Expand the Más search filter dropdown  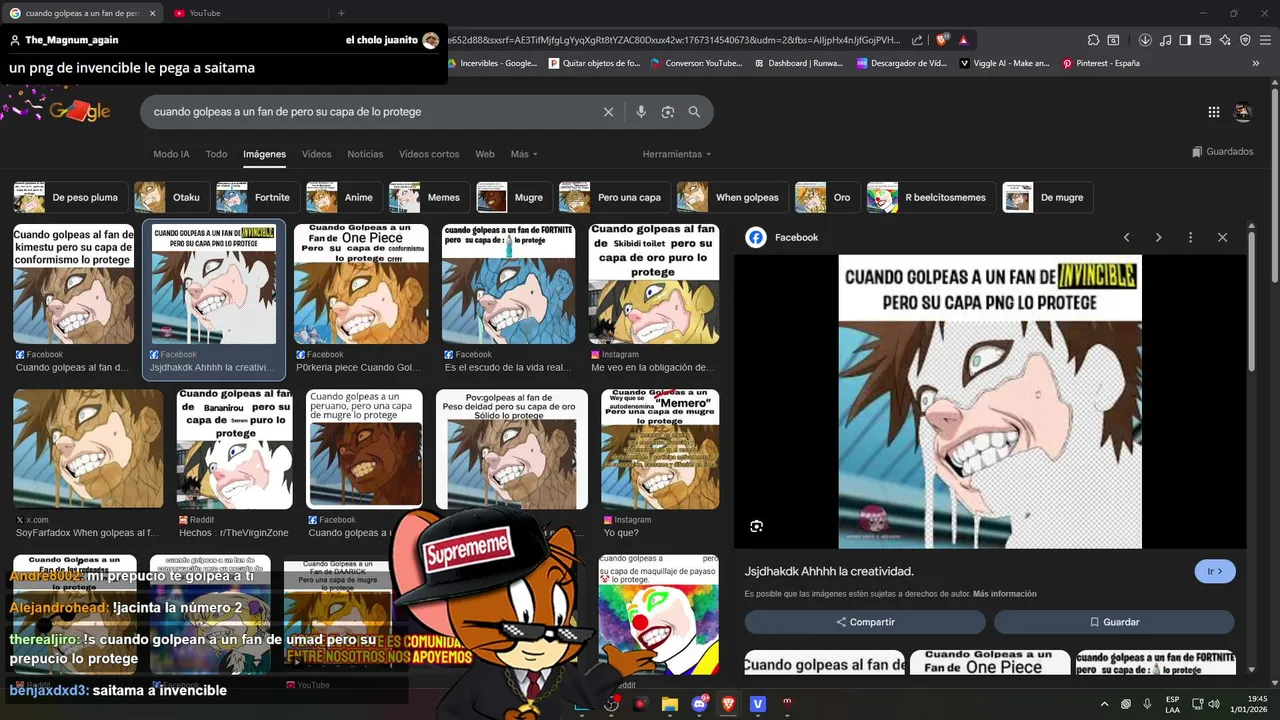524,154
